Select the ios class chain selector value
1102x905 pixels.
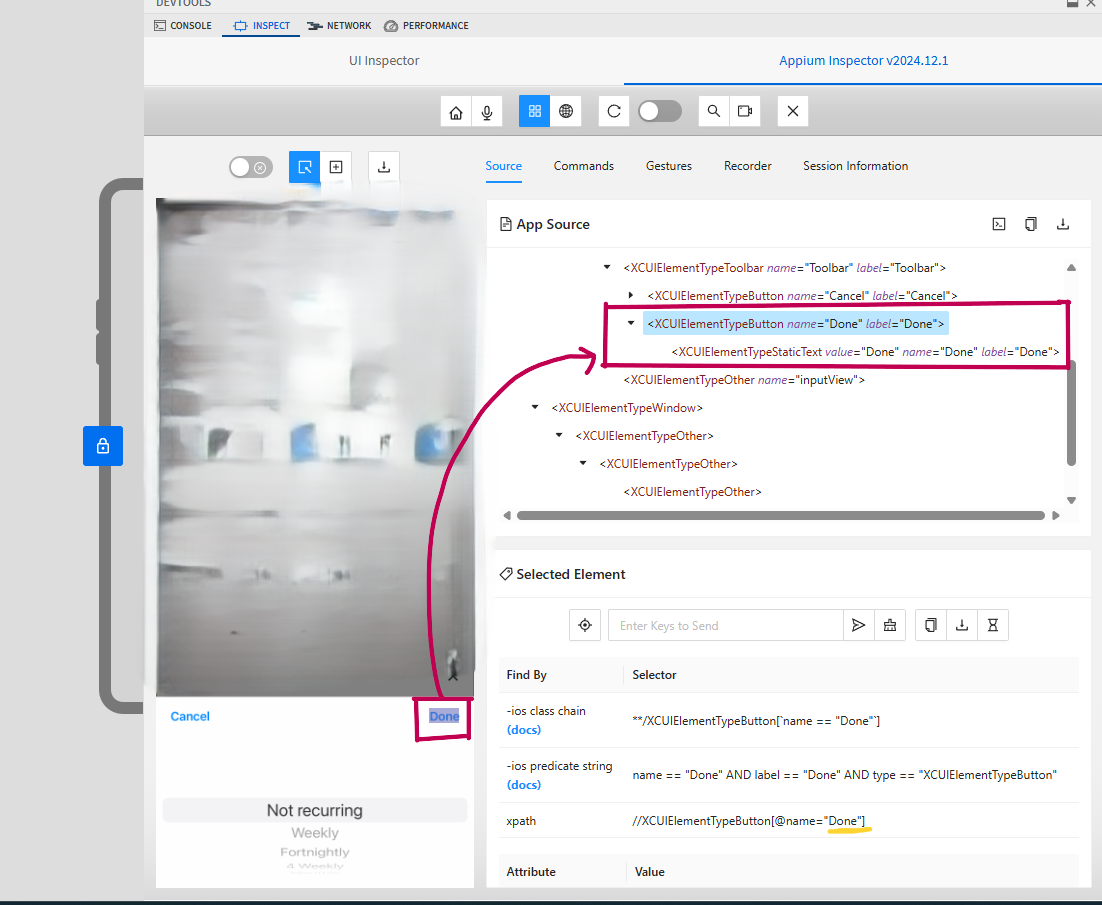[x=756, y=721]
